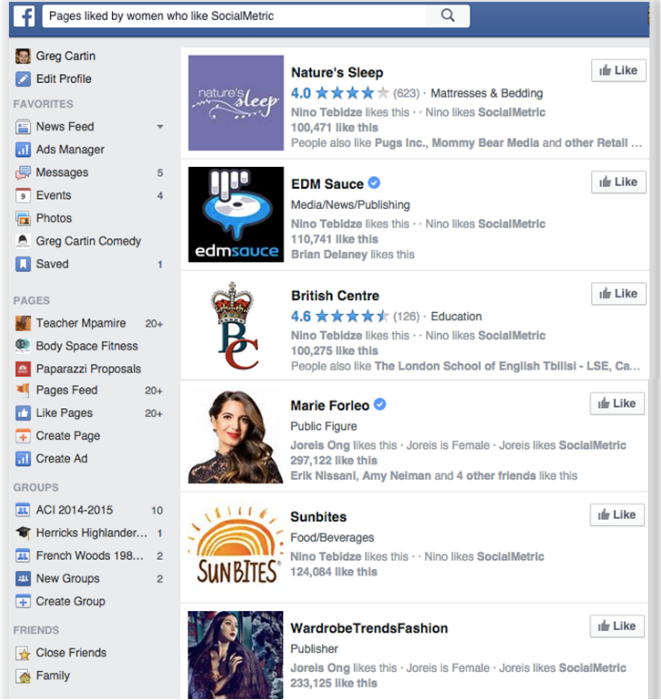Open ACI 2014-2015 group icon
Viewport: 661px width, 700px height.
[23, 510]
